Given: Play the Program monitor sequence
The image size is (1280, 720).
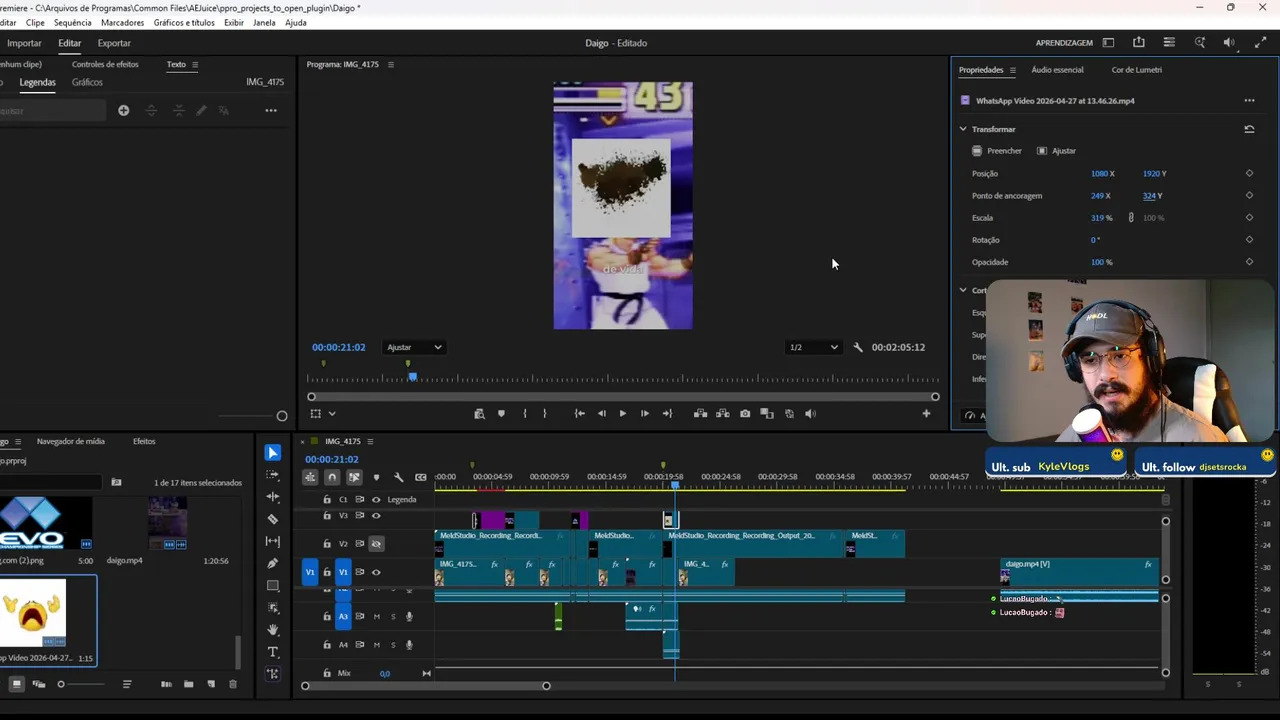Looking at the screenshot, I should pyautogui.click(x=622, y=413).
